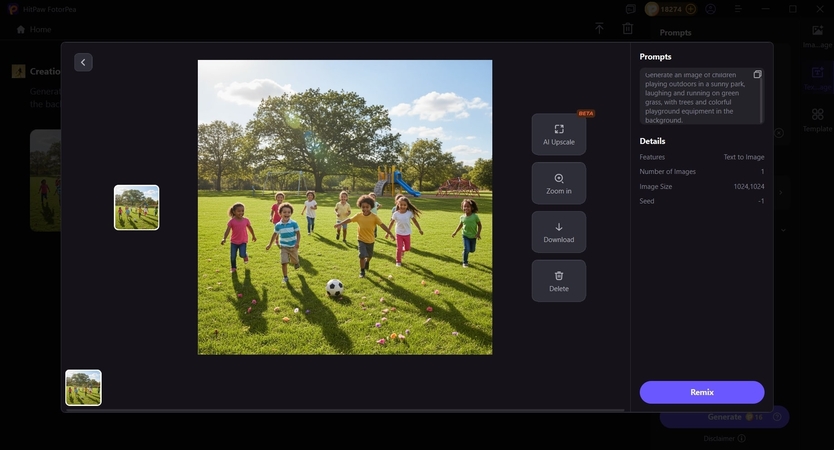834x450 pixels.
Task: Click the Image Size value 1024,1024
Action: point(749,186)
